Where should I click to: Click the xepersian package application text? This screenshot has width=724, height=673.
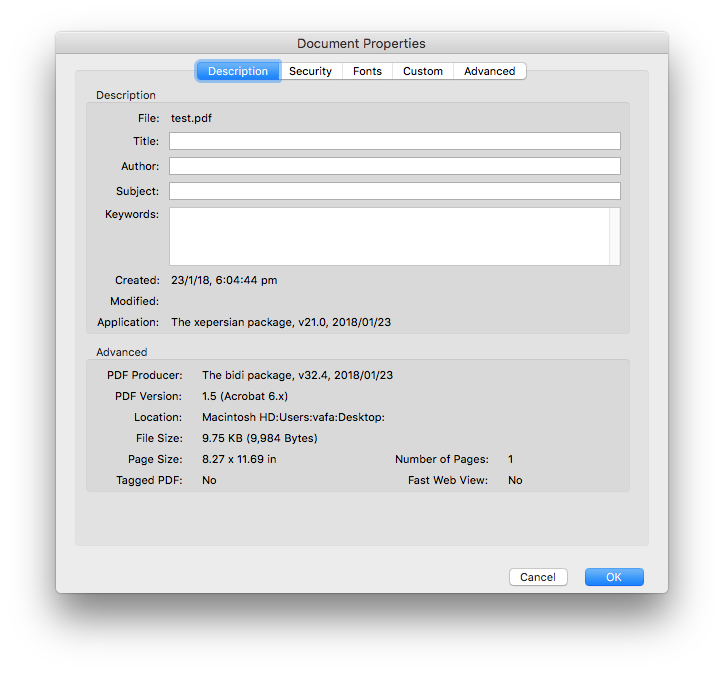coord(281,322)
